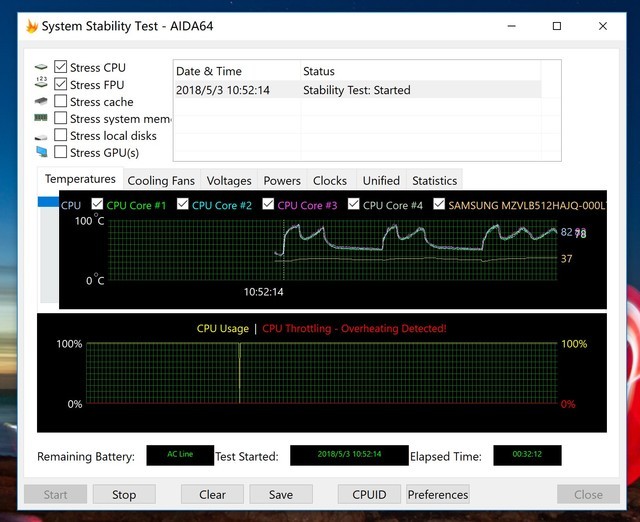This screenshot has height=522, width=640.
Task: Click the 10:52:14 marker on temperature graph
Action: [263, 292]
